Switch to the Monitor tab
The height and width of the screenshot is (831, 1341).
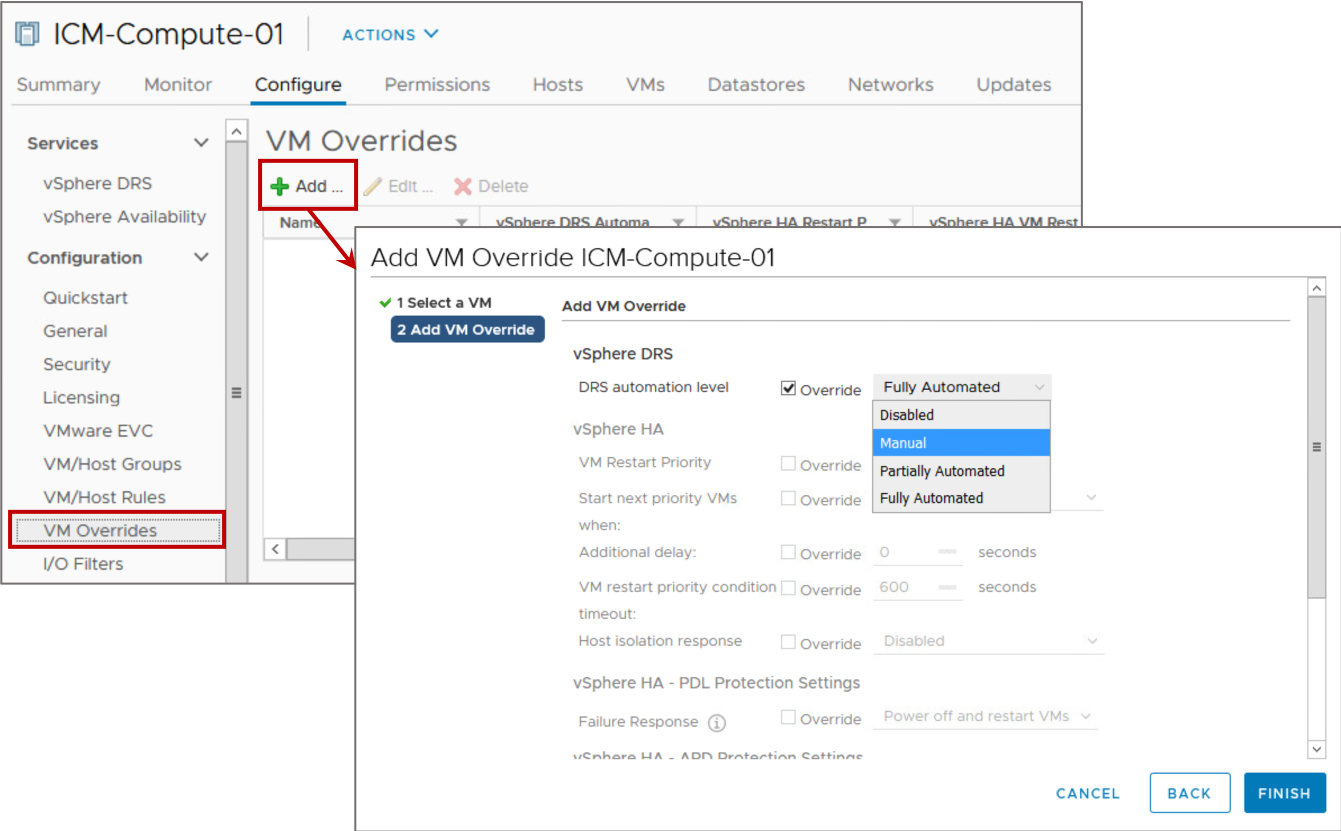(178, 85)
